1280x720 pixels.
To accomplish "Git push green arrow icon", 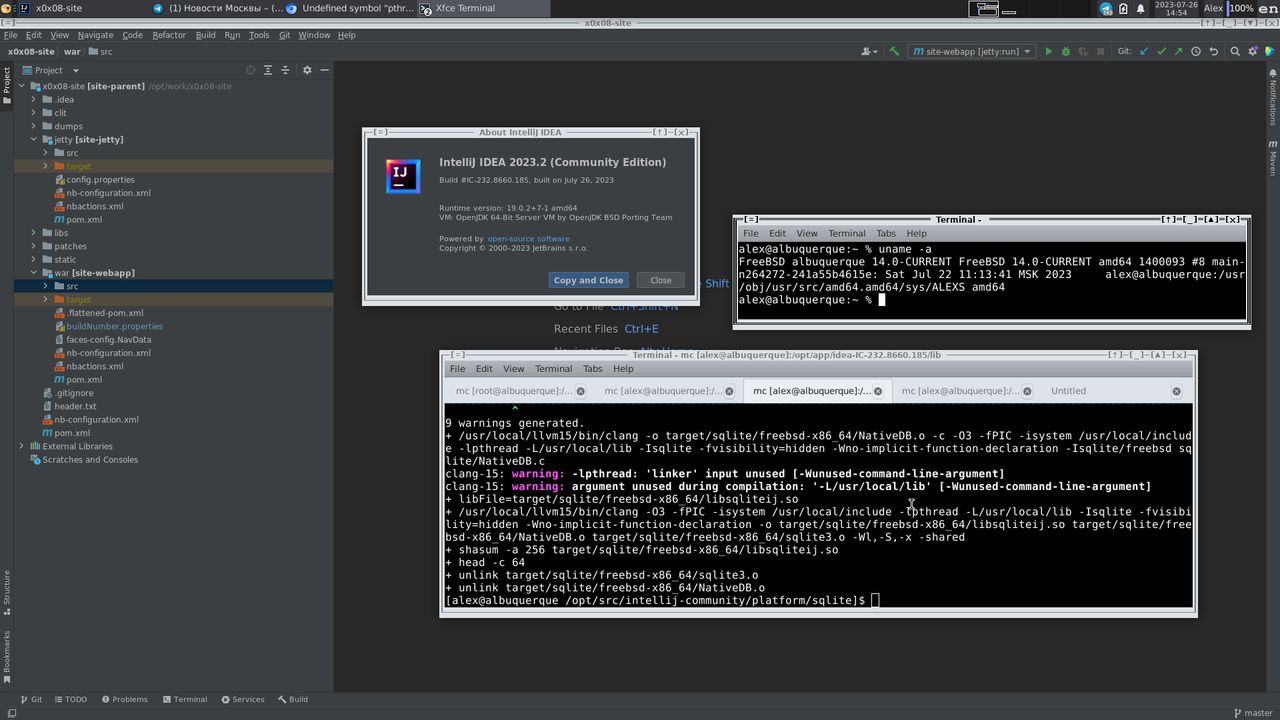I will [1178, 51].
